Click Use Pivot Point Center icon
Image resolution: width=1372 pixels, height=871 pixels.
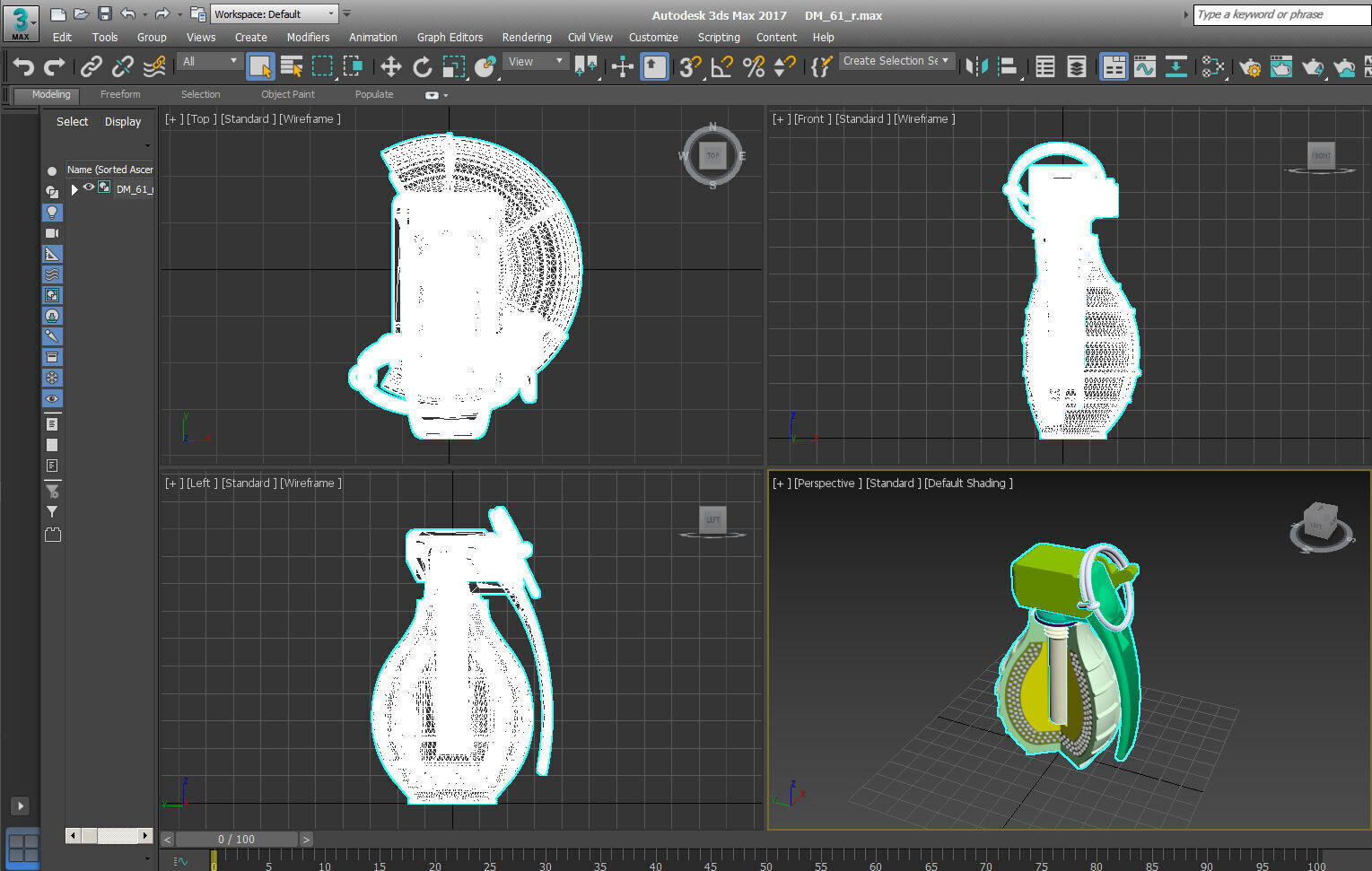(x=586, y=66)
